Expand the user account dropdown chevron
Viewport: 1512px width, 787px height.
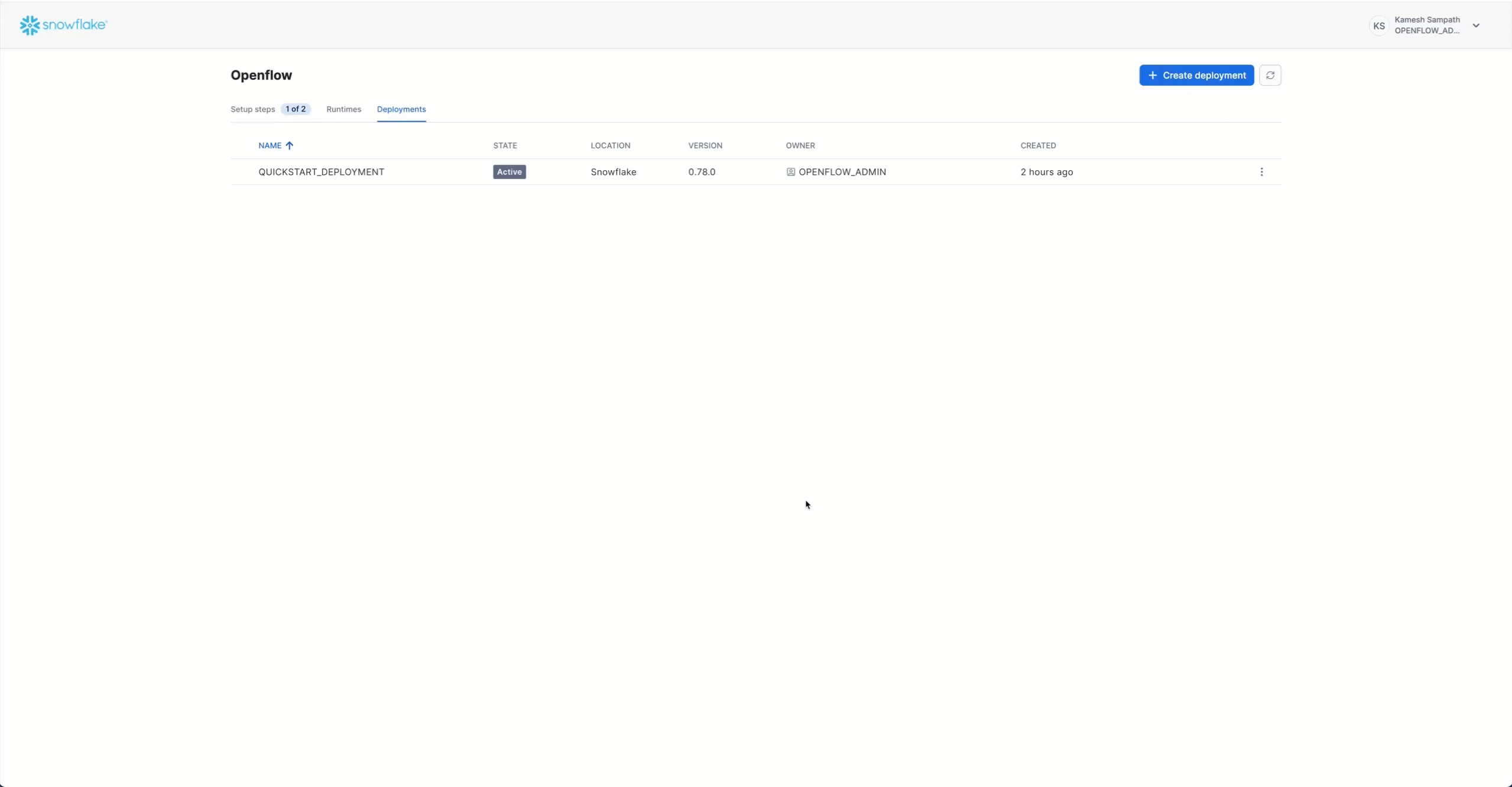point(1475,25)
